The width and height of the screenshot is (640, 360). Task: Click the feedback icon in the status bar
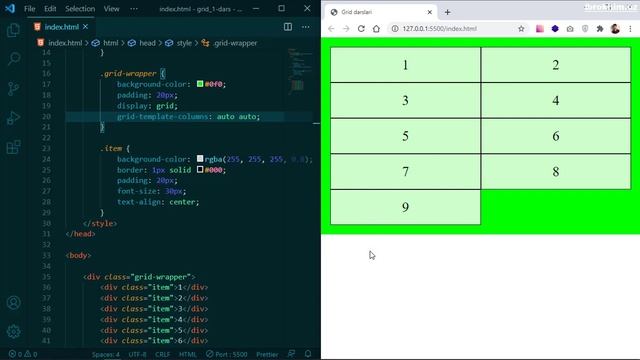point(291,354)
